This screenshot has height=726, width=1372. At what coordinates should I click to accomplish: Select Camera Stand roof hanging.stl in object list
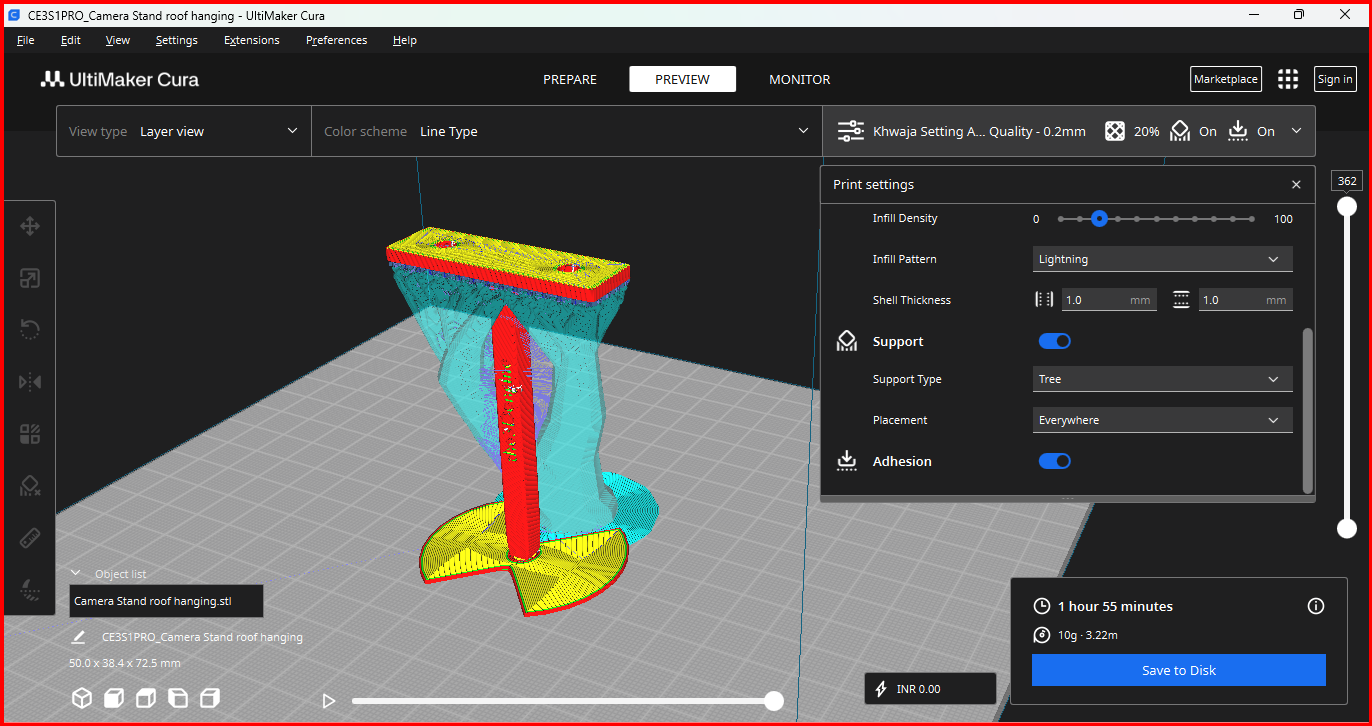tap(166, 601)
